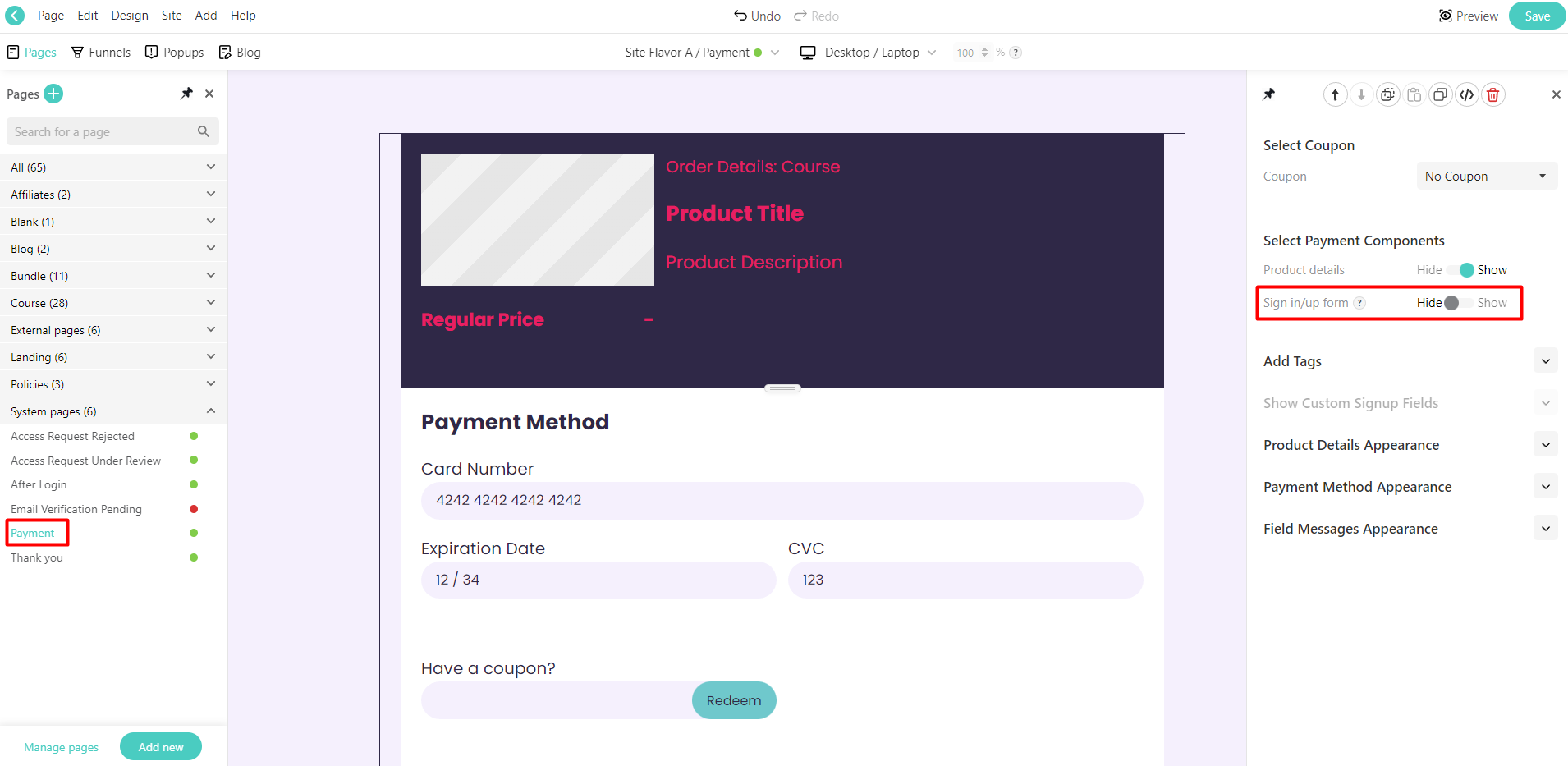Open the Design menu

point(130,15)
